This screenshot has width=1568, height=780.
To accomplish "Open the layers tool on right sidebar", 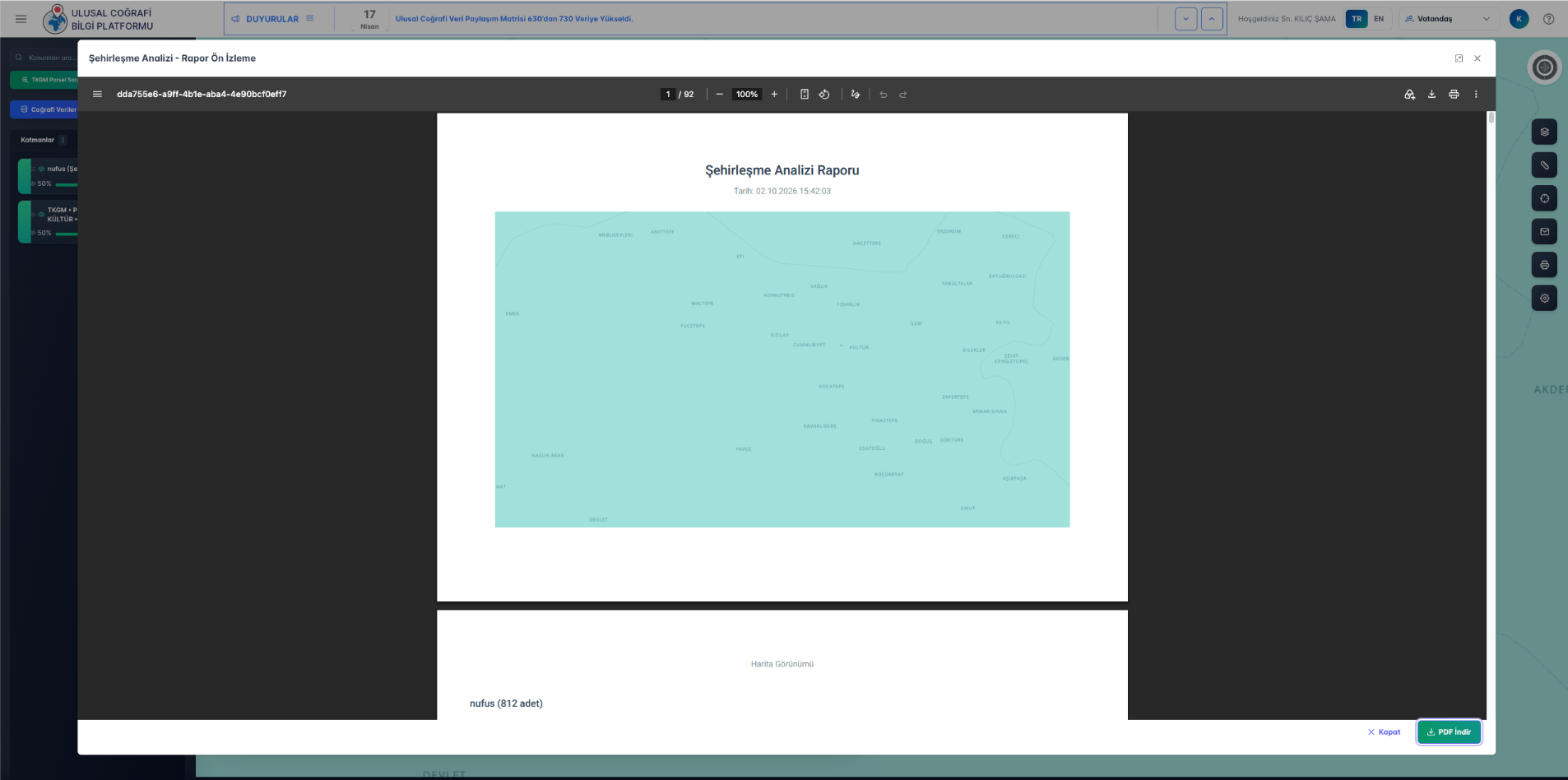I will pos(1544,132).
